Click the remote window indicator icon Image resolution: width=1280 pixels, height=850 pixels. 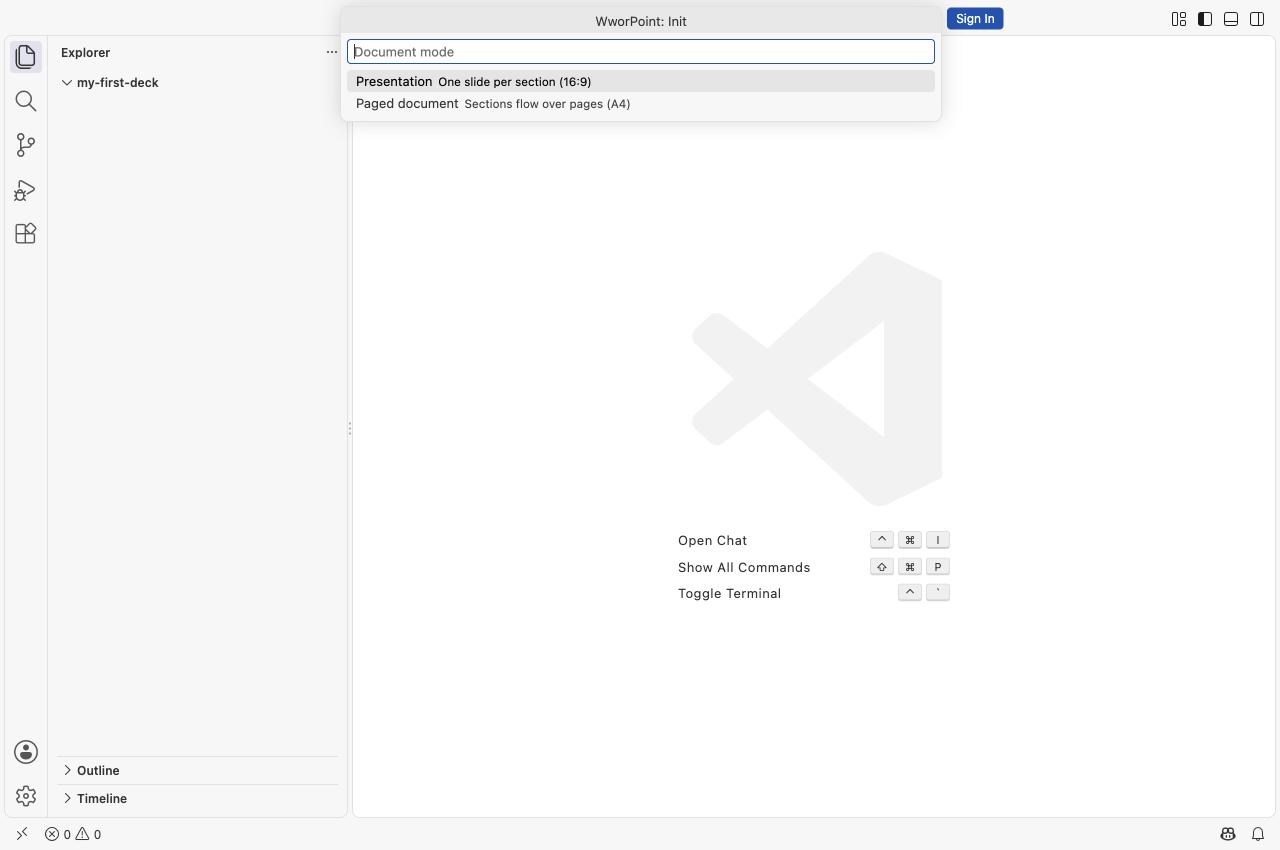(22, 834)
